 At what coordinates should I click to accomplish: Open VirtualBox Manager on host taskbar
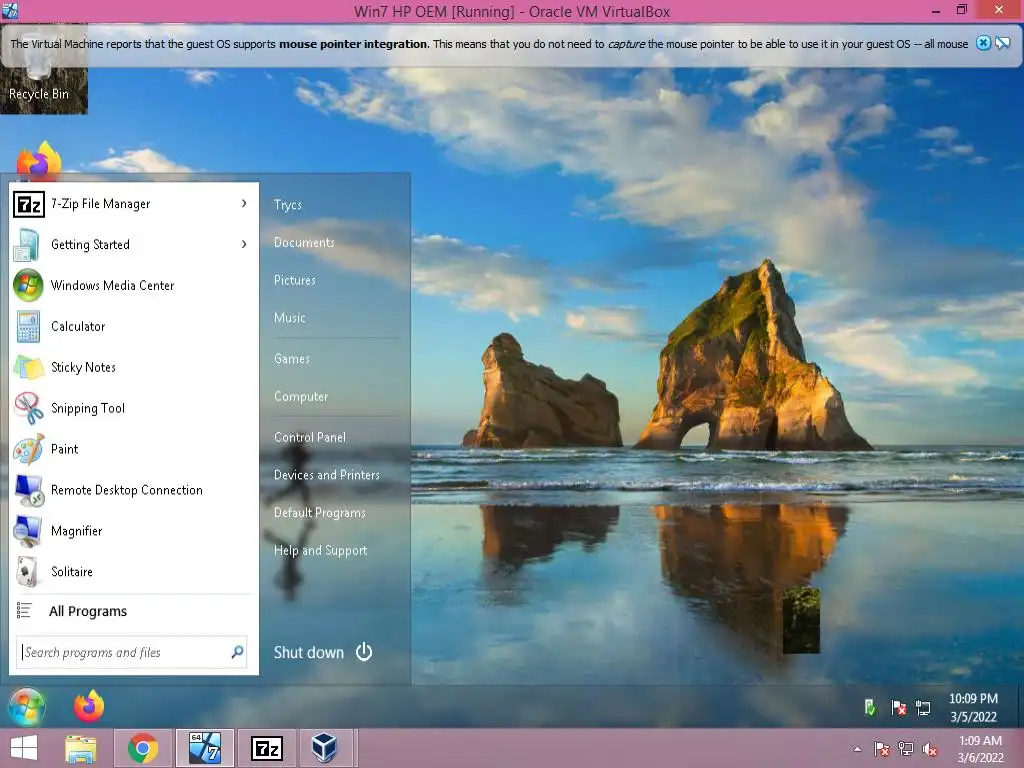(x=325, y=748)
